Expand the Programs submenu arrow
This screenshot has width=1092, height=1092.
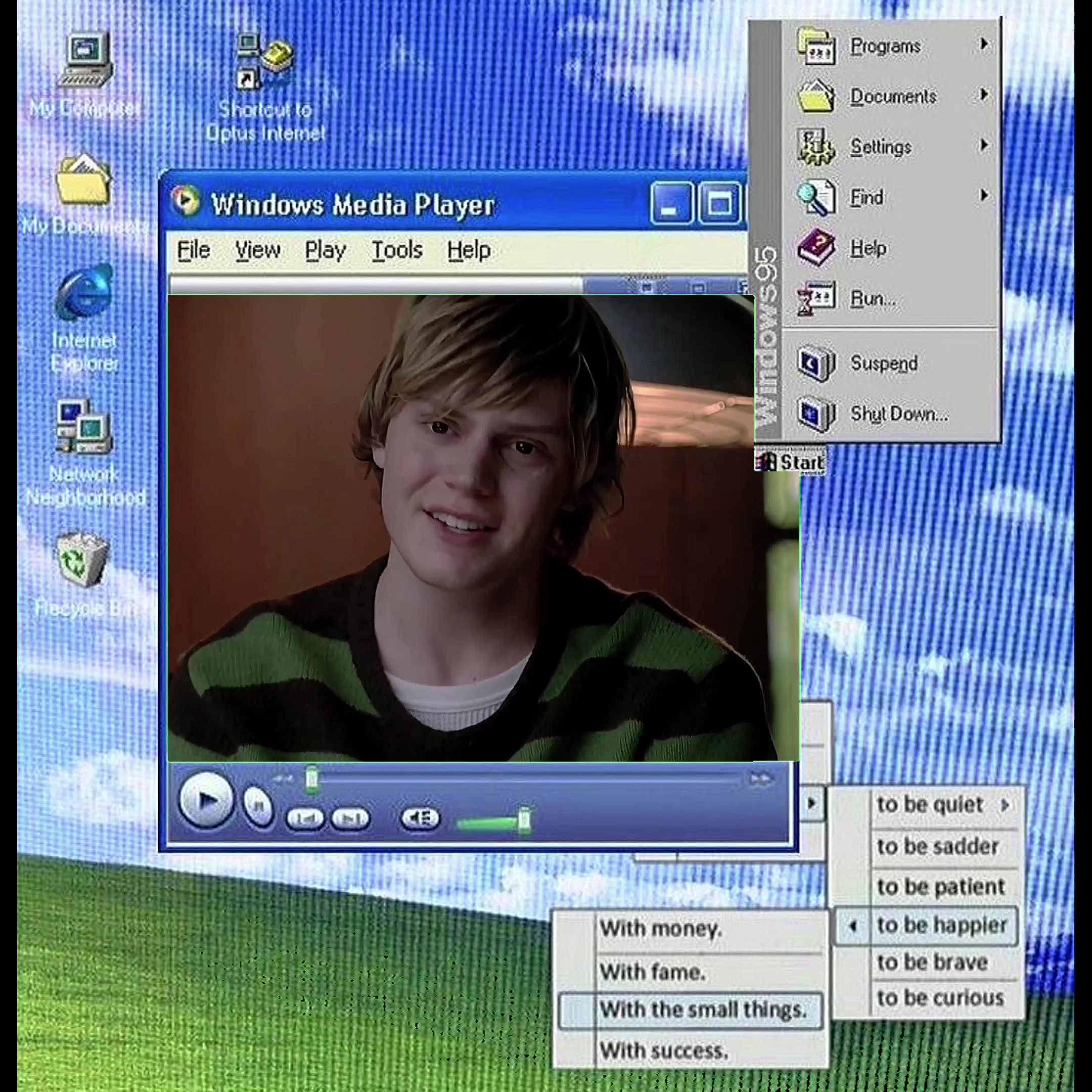click(x=984, y=44)
